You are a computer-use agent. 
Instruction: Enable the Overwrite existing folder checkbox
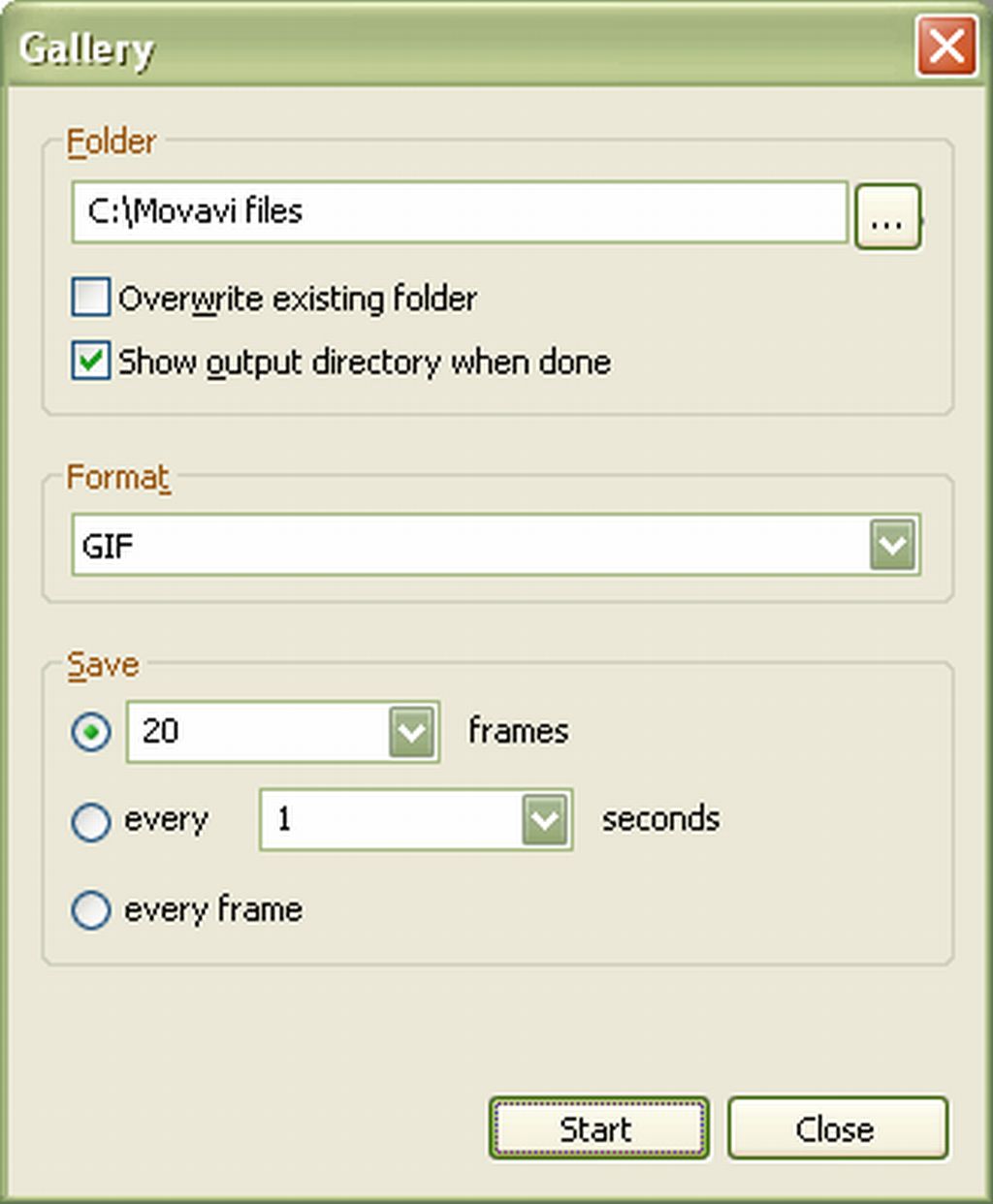(90, 299)
